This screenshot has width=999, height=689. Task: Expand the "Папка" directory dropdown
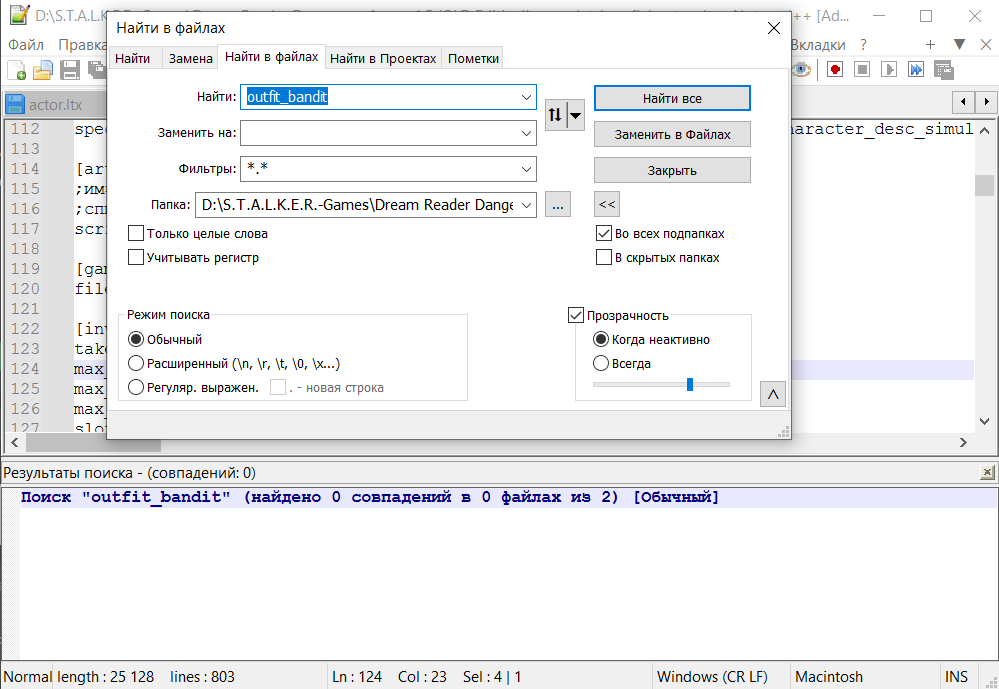526,205
